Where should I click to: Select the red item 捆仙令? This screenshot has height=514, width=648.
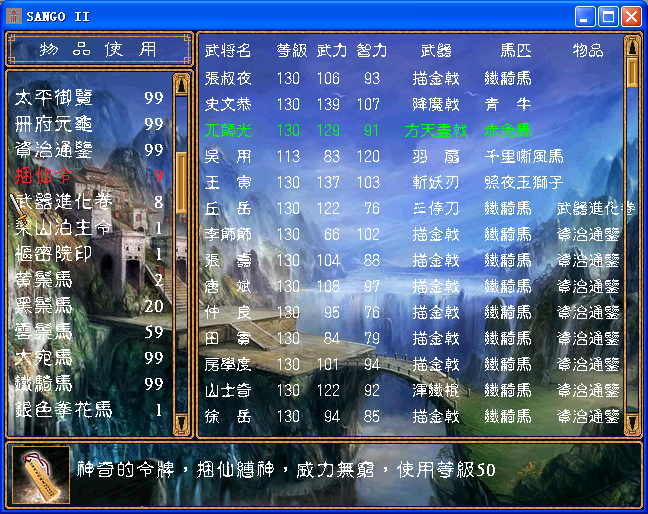(89, 176)
